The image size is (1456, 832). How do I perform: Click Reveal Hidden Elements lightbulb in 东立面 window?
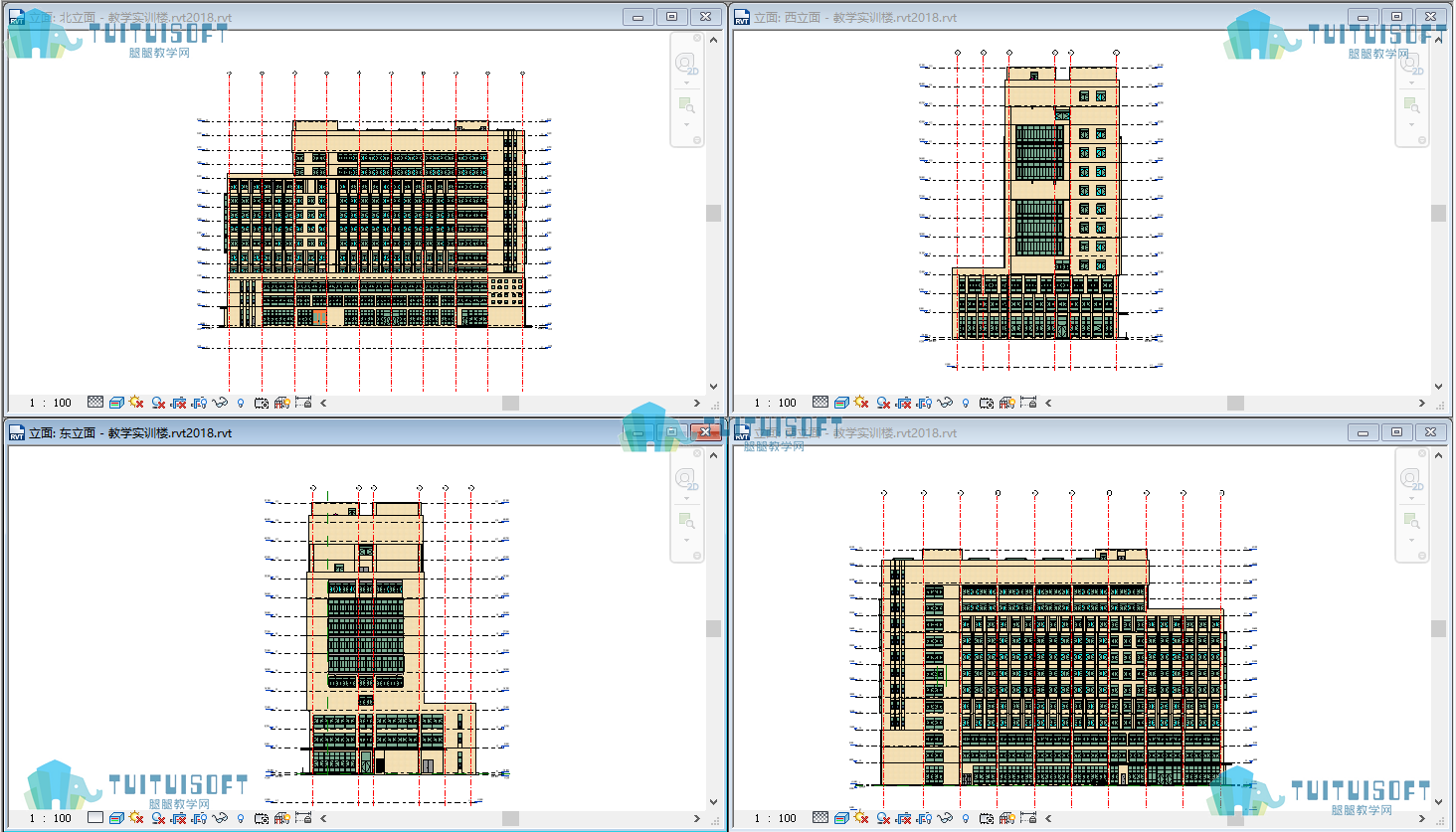tap(241, 818)
